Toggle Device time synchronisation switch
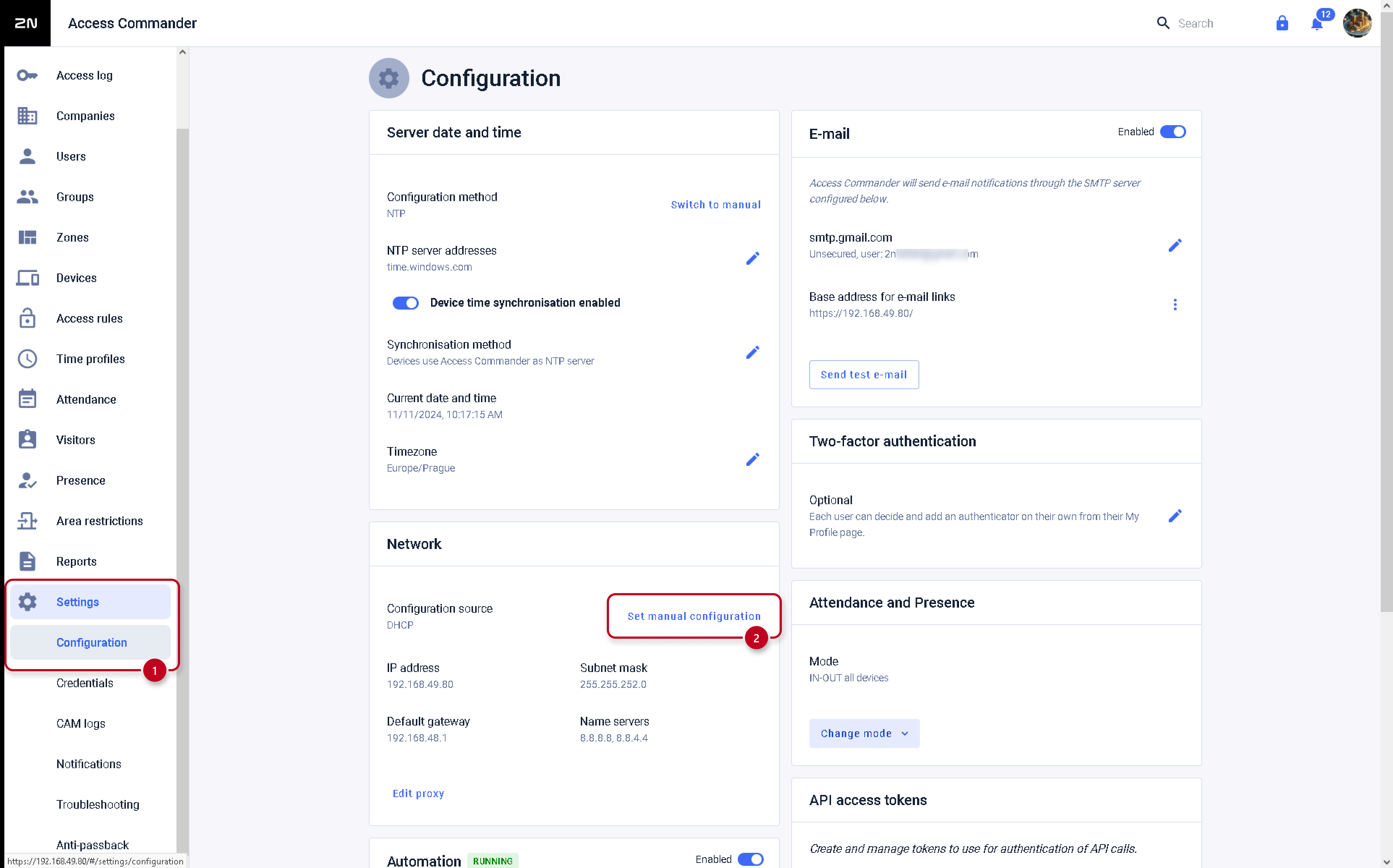 coord(405,303)
